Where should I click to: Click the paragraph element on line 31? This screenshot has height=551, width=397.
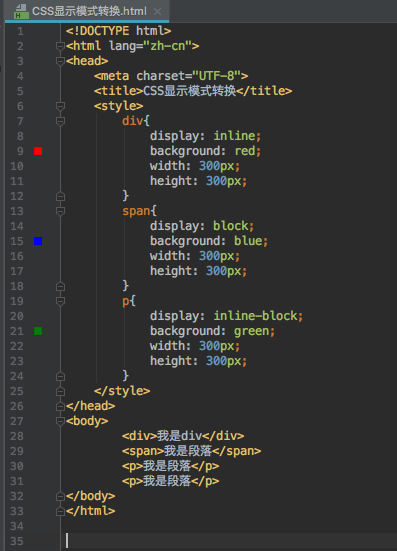pyautogui.click(x=170, y=481)
